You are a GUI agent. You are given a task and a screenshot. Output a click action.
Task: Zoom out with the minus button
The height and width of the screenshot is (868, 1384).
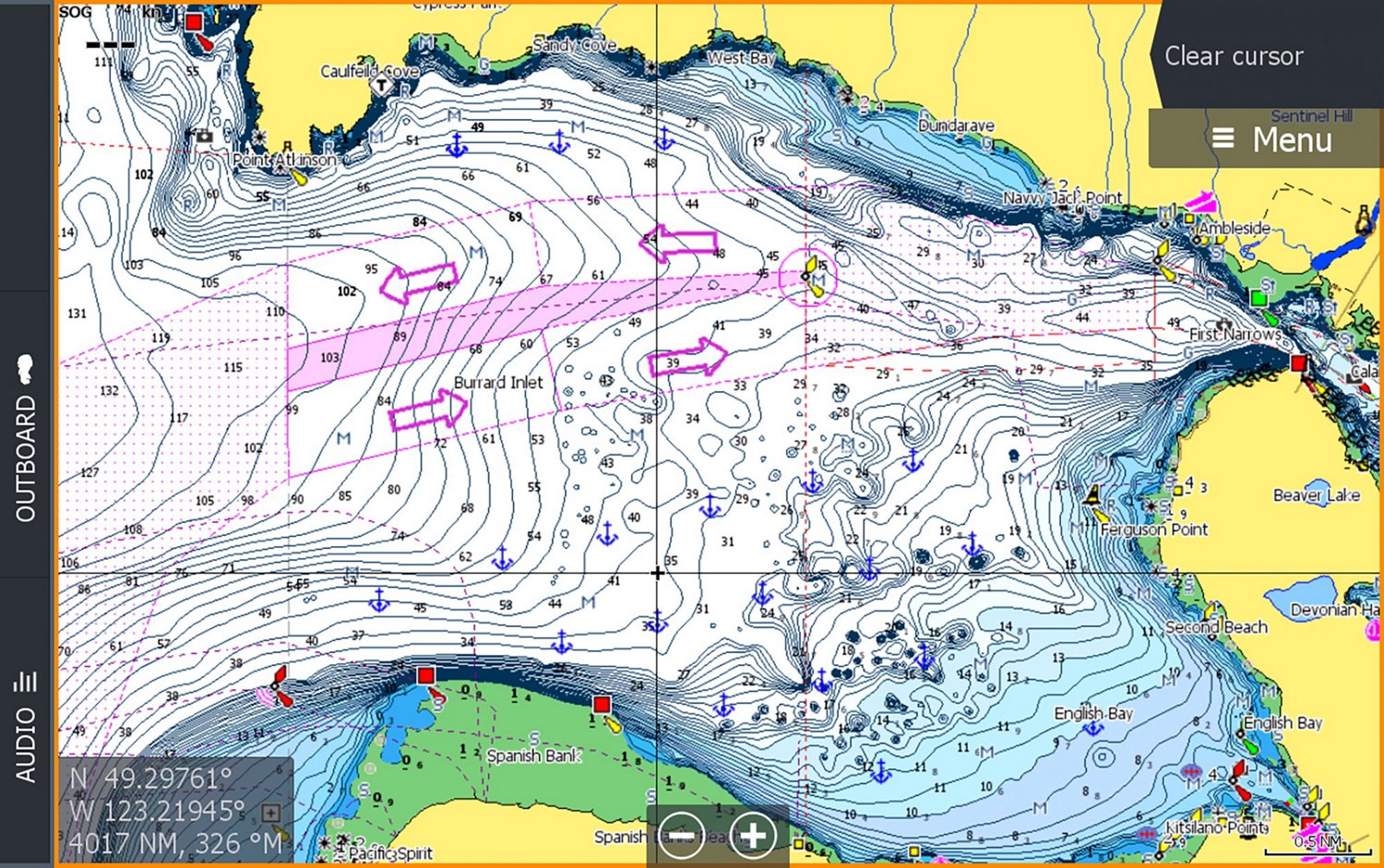tap(682, 836)
